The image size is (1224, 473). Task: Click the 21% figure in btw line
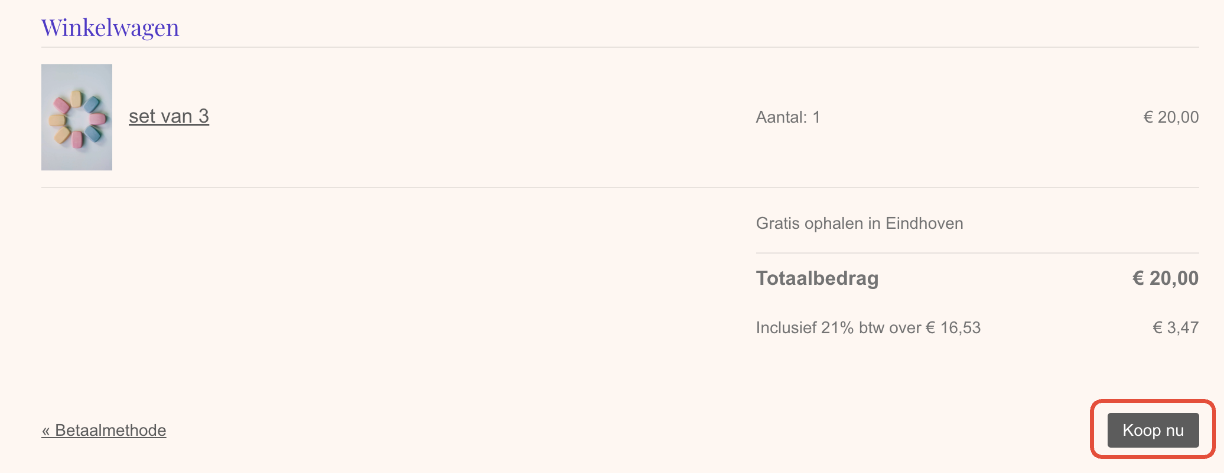839,327
